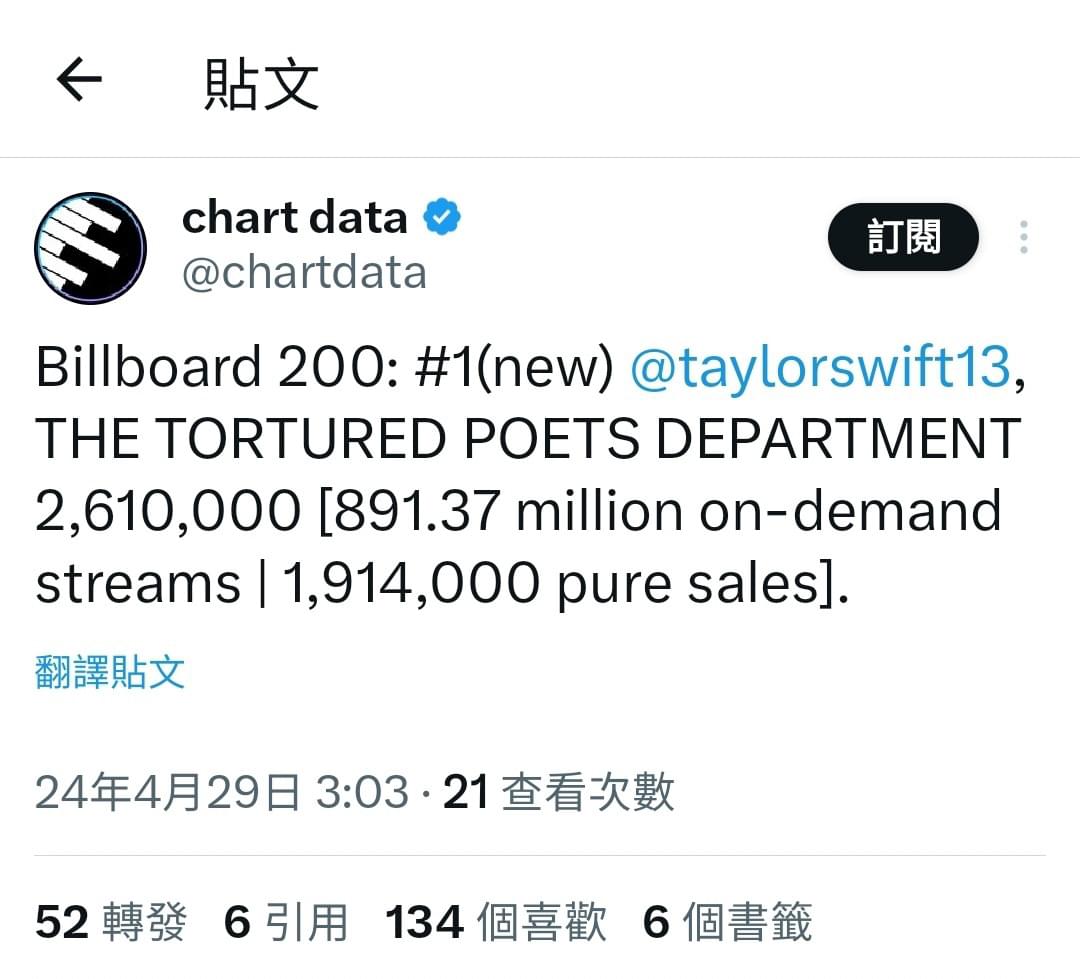The width and height of the screenshot is (1080, 979).
Task: Click the 6 個書籤 bookmarks count
Action: pyautogui.click(x=727, y=922)
